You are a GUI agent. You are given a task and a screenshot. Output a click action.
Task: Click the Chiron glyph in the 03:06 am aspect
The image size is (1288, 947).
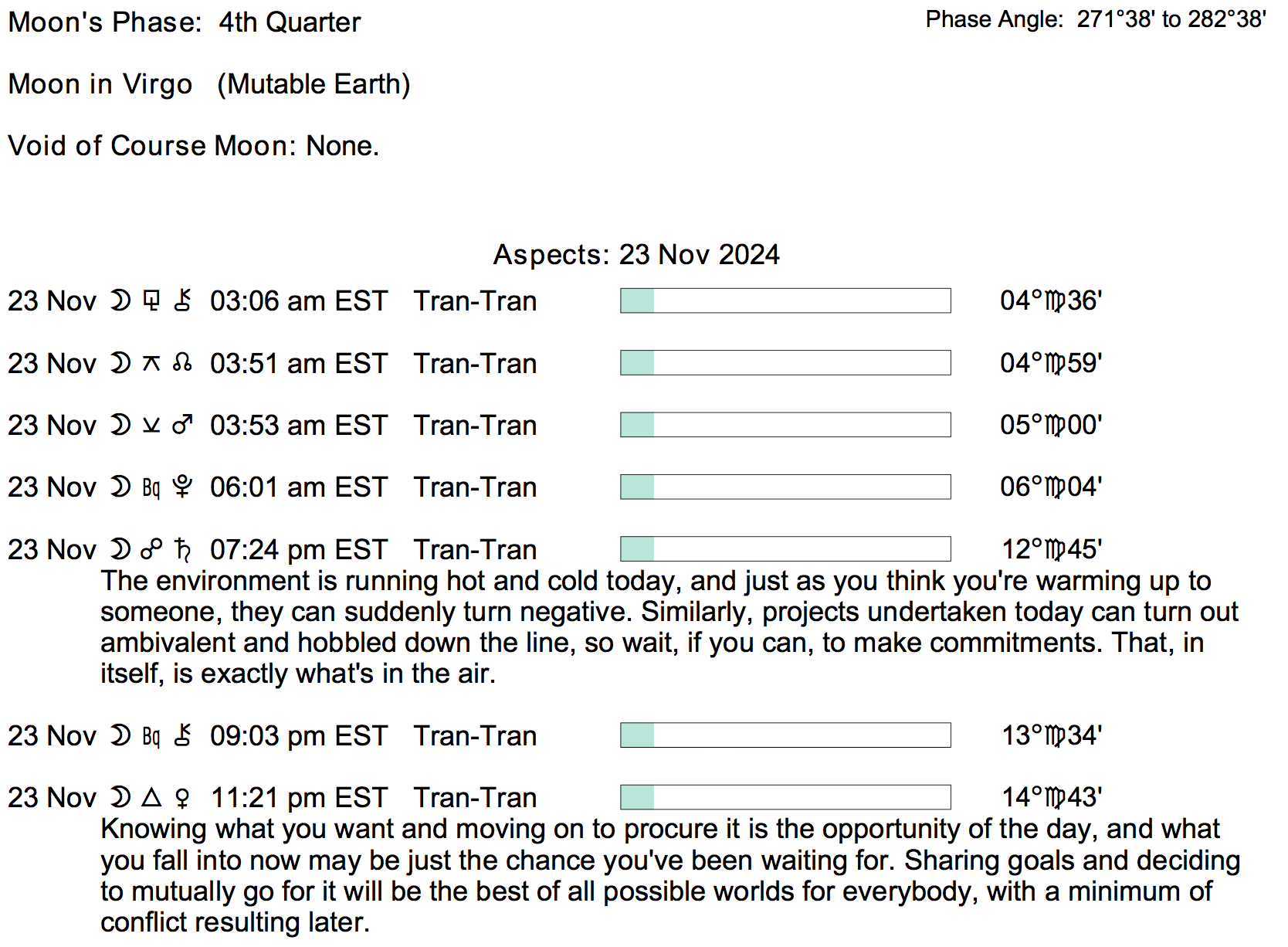click(183, 300)
